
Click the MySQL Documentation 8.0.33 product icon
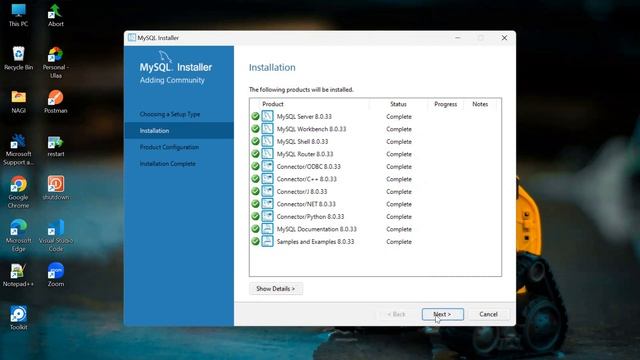point(267,229)
